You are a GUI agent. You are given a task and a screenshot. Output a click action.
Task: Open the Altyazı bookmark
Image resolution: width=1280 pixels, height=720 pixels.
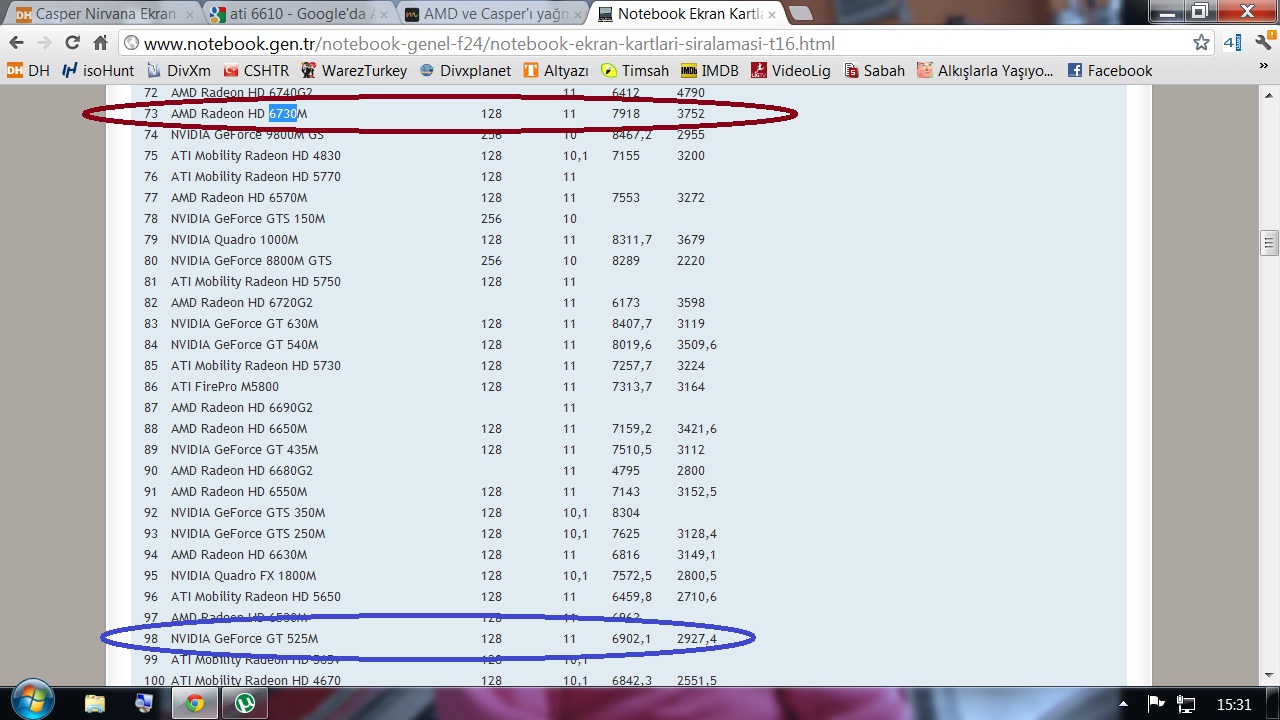(556, 71)
